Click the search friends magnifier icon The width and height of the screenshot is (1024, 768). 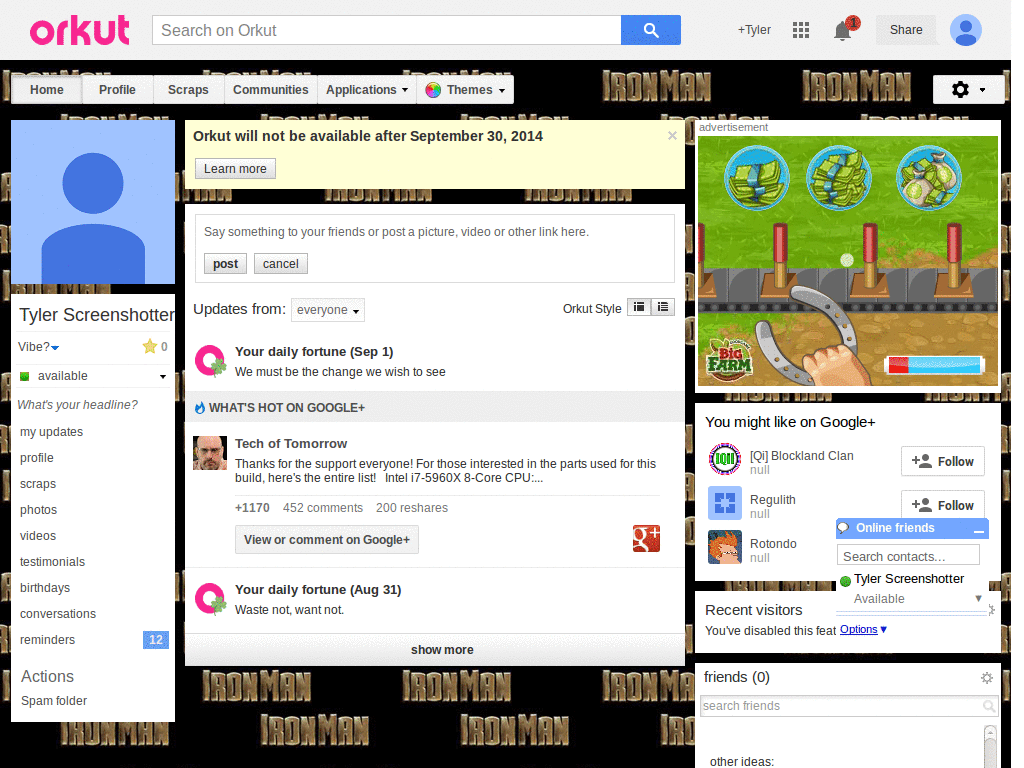point(989,706)
